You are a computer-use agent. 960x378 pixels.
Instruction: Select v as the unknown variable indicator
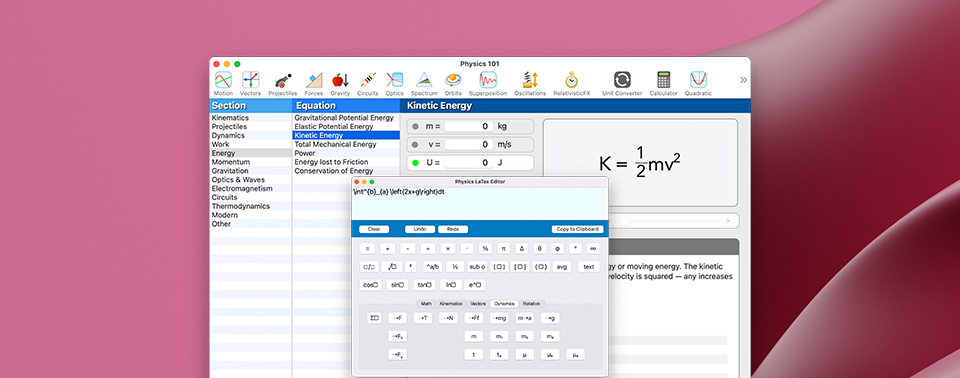[415, 145]
